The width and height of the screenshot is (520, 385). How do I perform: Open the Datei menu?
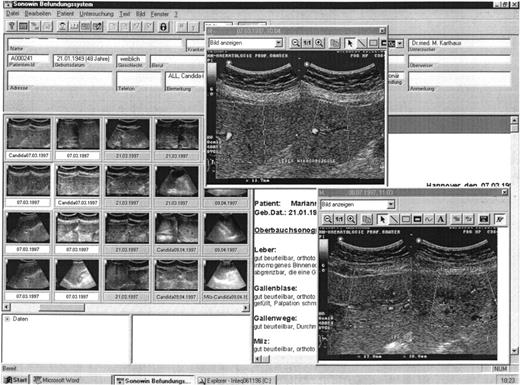click(12, 14)
